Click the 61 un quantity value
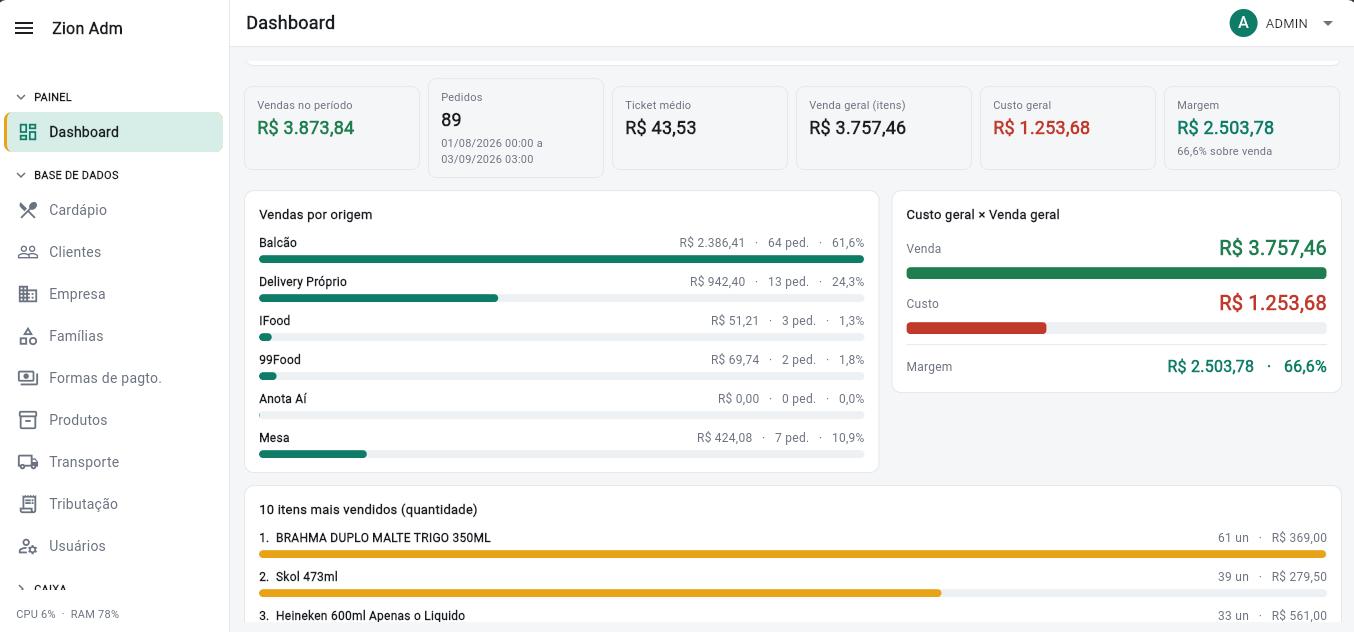The height and width of the screenshot is (632, 1354). (1233, 538)
